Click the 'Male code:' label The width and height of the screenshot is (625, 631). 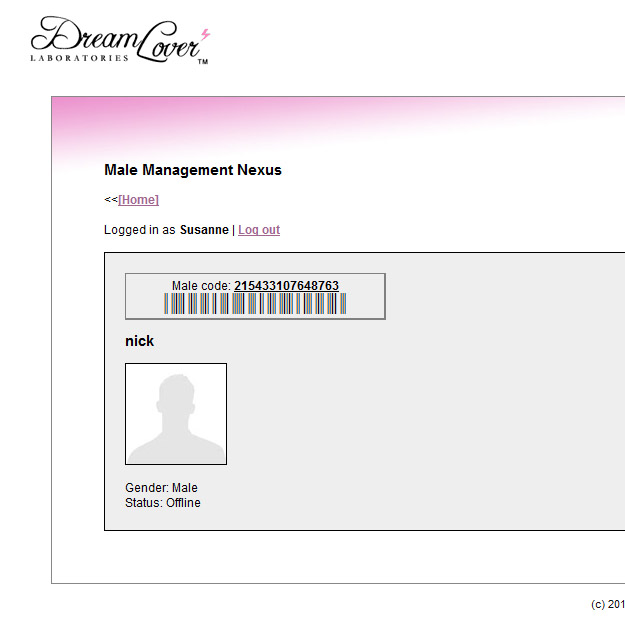click(201, 286)
